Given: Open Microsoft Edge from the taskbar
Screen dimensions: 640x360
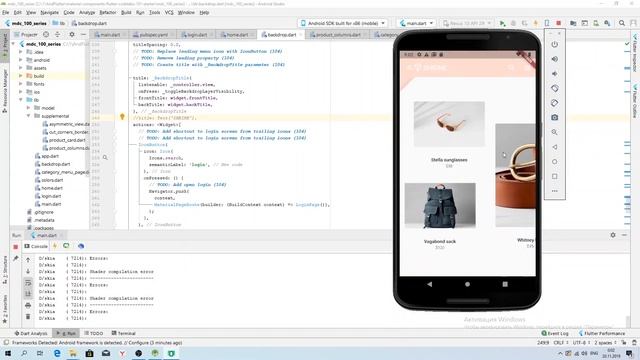Looking at the screenshot, I should tap(57, 353).
